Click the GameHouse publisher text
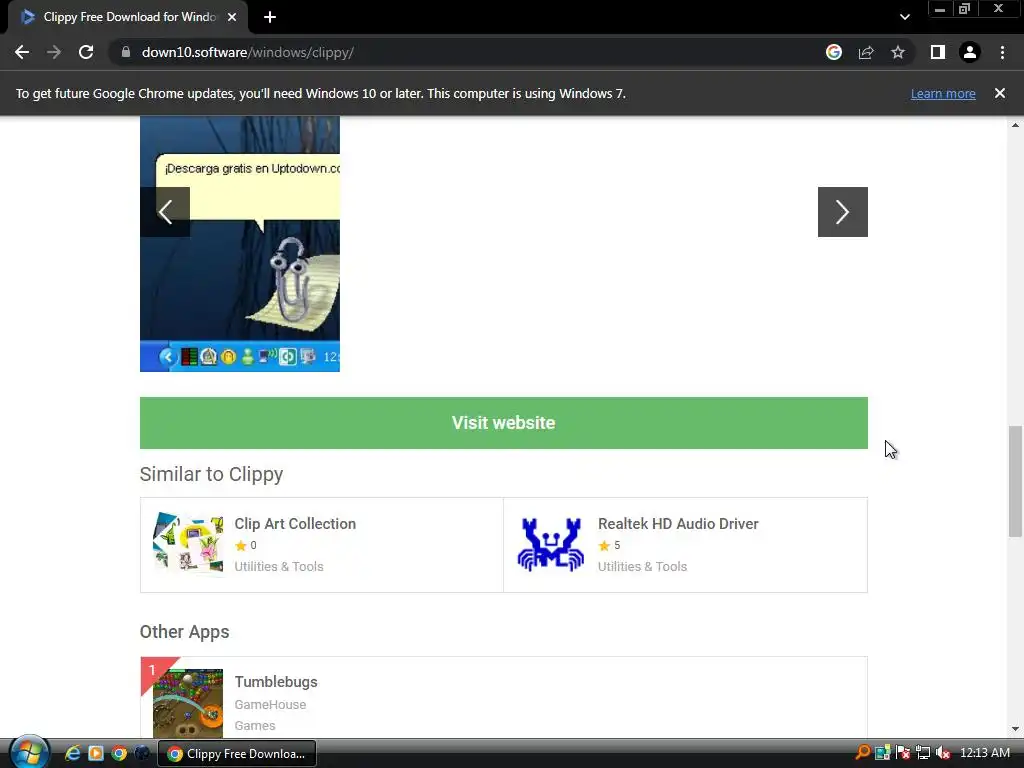This screenshot has width=1024, height=768. tap(270, 705)
